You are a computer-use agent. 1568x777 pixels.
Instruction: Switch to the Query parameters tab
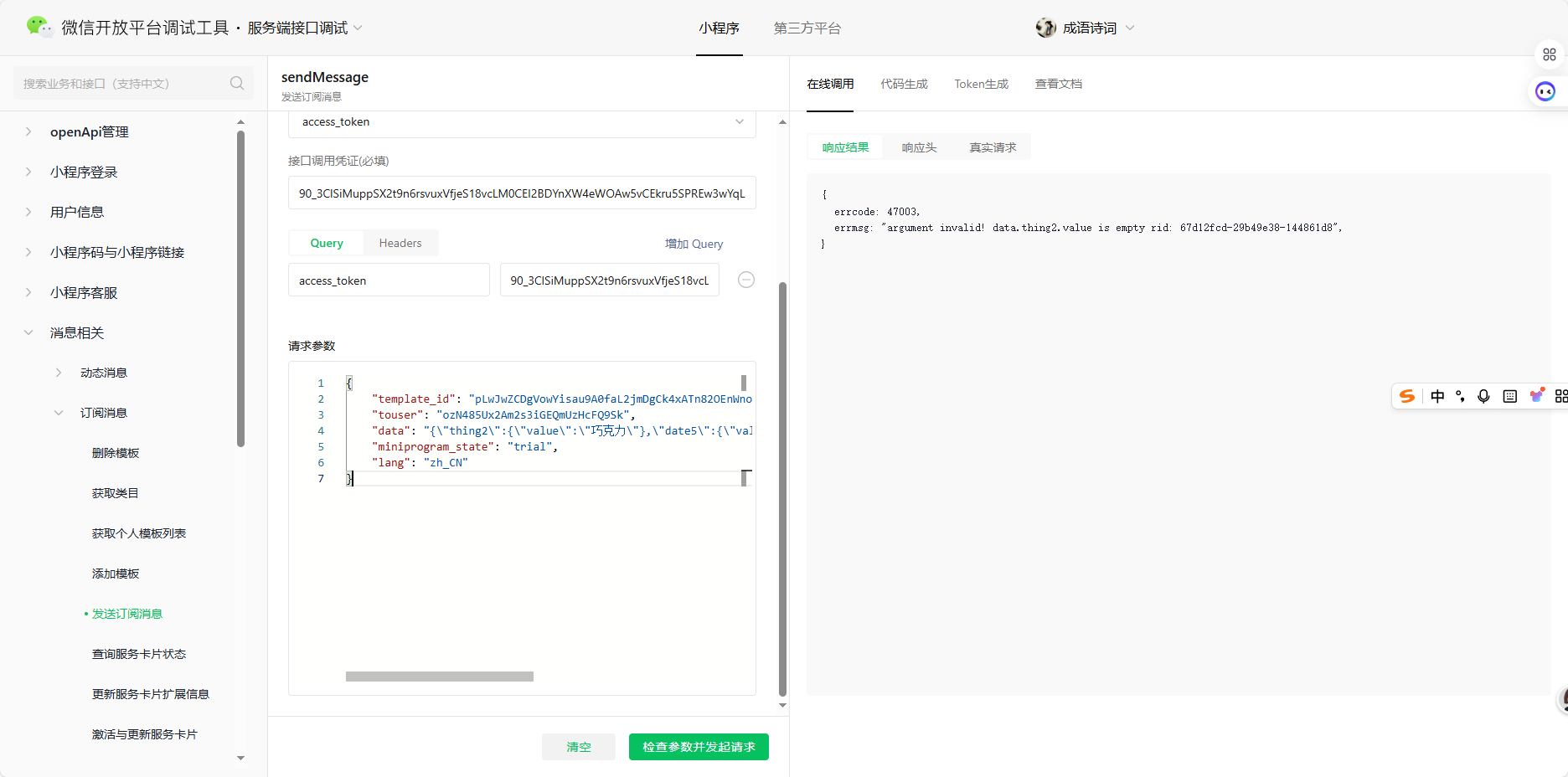pos(327,243)
